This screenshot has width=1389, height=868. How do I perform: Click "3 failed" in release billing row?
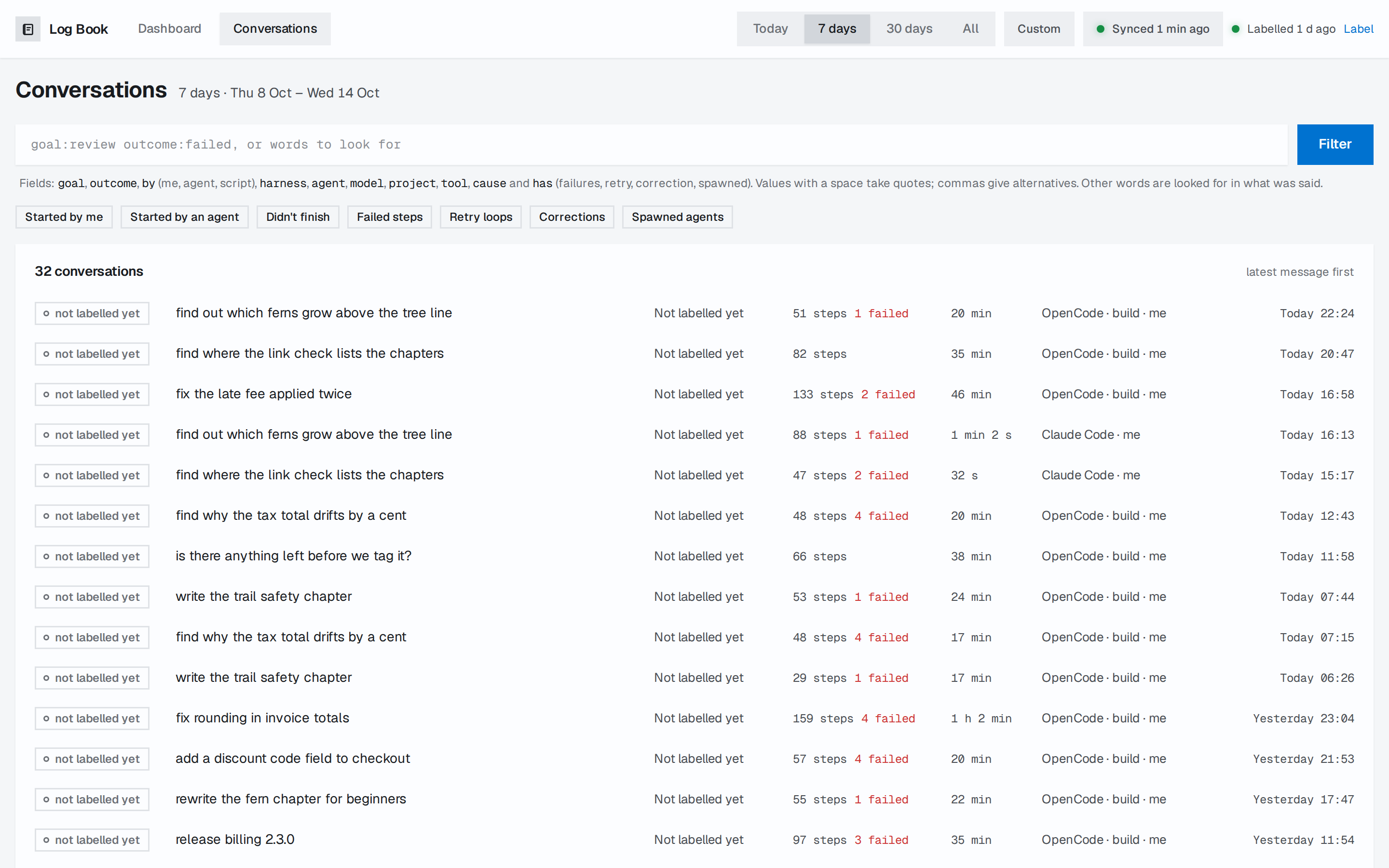point(881,840)
